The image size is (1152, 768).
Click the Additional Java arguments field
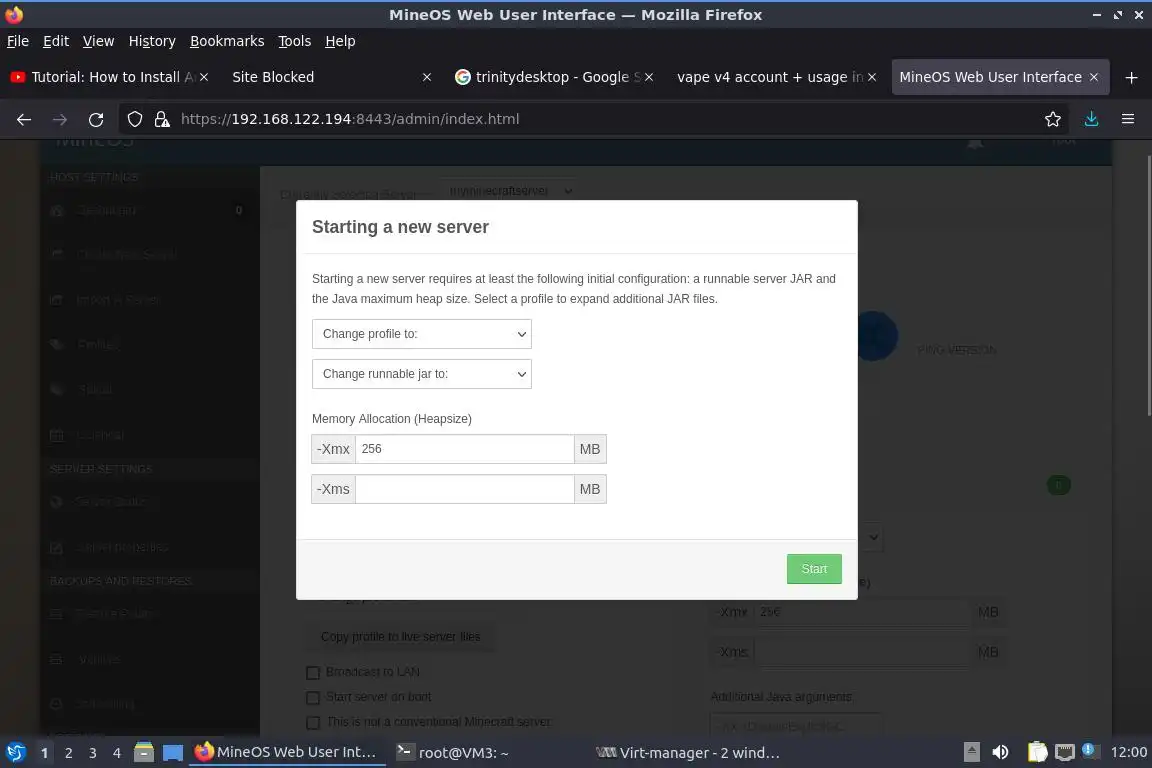click(796, 725)
